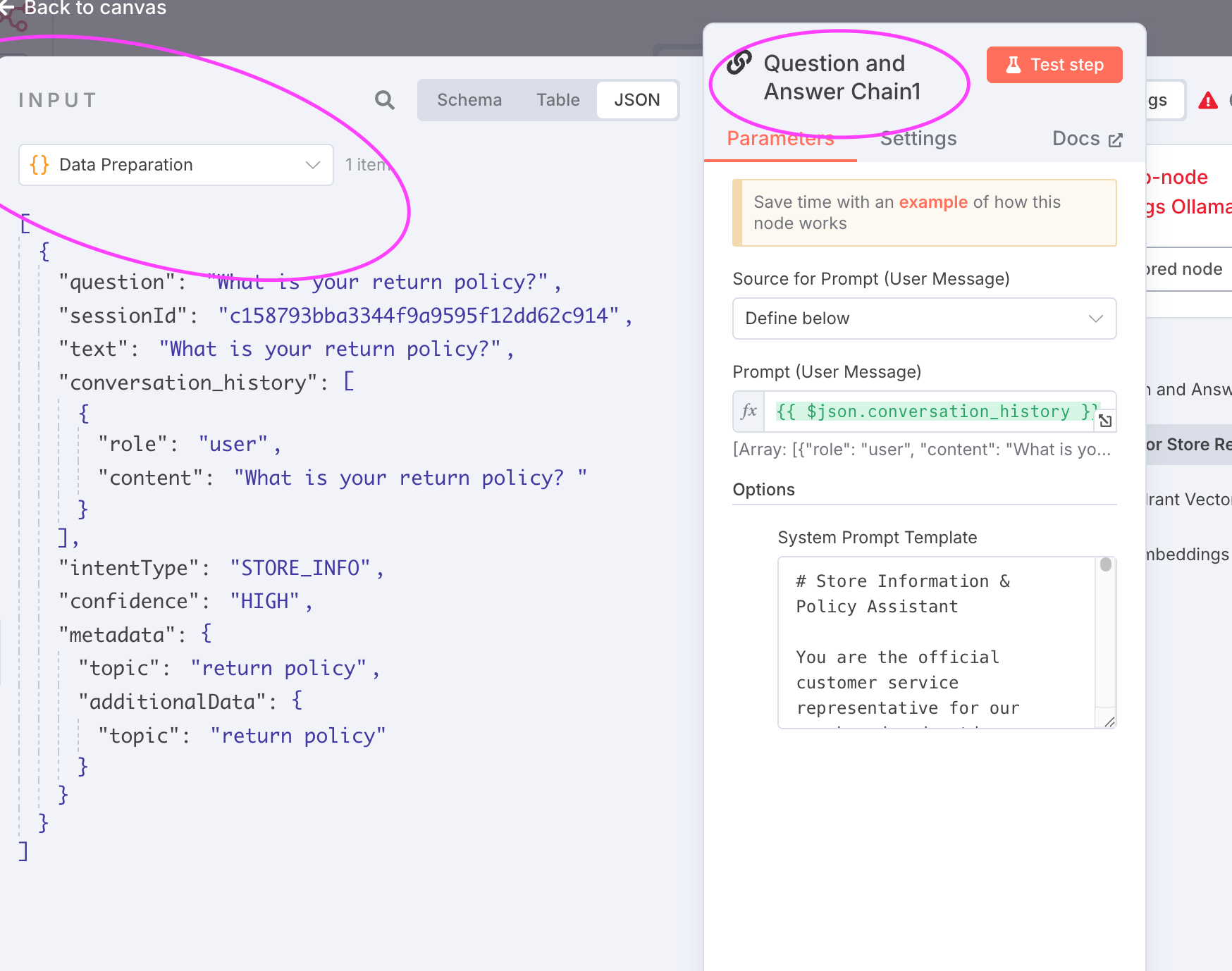1232x971 pixels.
Task: Click the curly braces Data Preparation icon
Action: (x=39, y=165)
